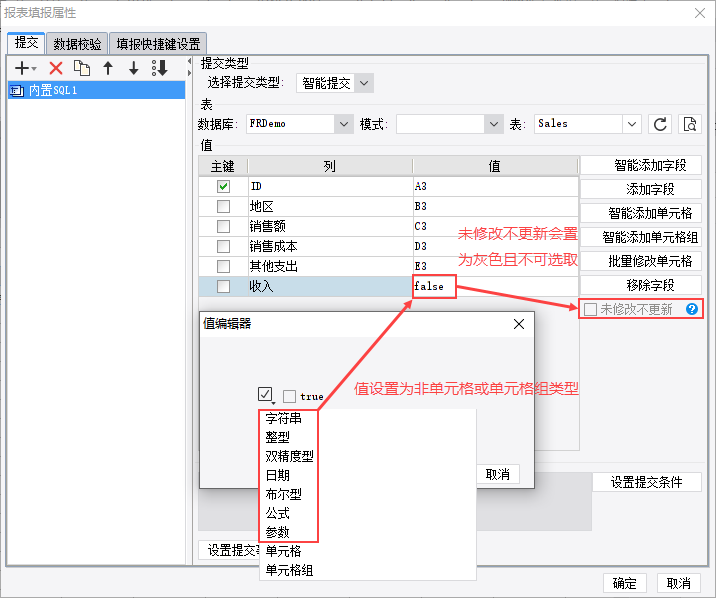The width and height of the screenshot is (716, 598).
Task: Switch to the 填报快捷键设置 tab
Action: (x=158, y=44)
